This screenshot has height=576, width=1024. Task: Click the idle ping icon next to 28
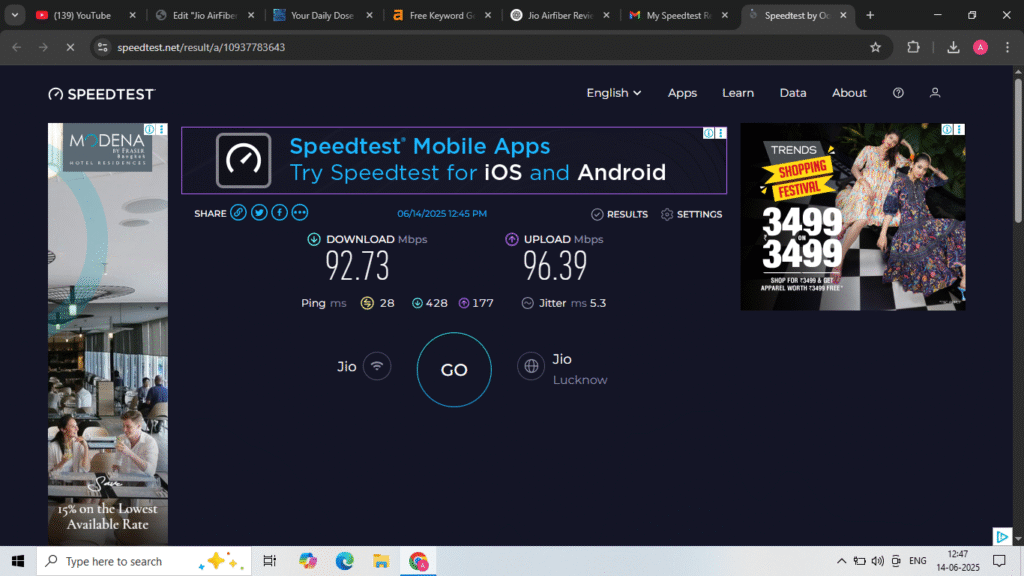(x=367, y=303)
